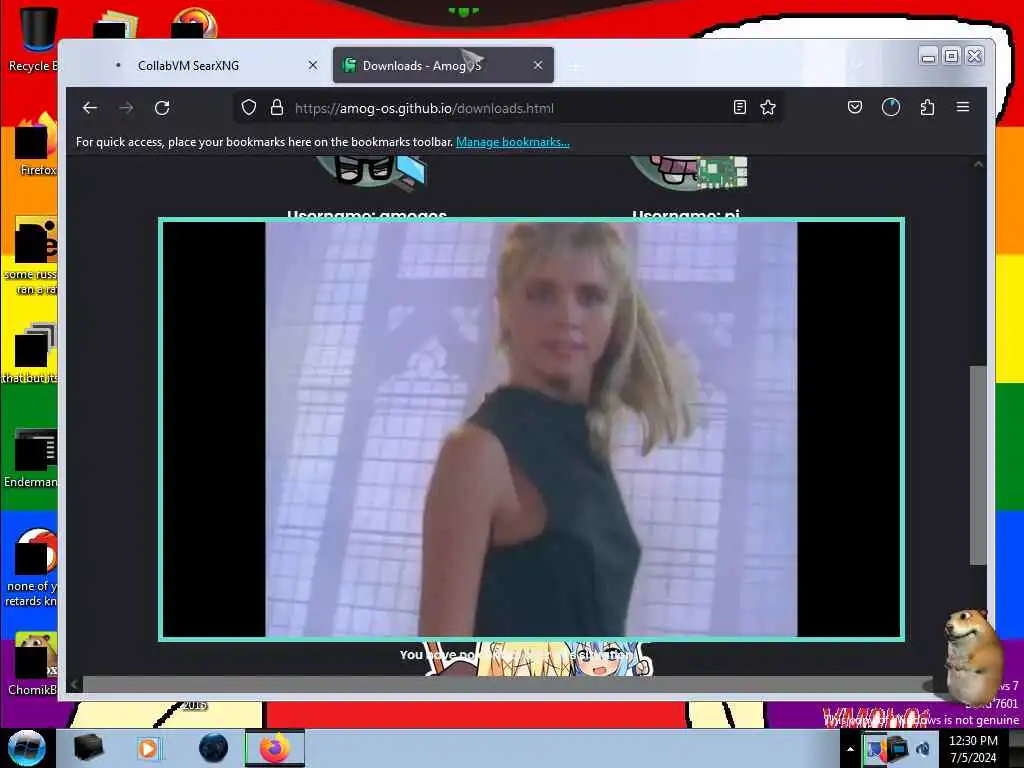Image resolution: width=1024 pixels, height=768 pixels.
Task: Open the ChomikB desktop icon
Action: click(x=33, y=664)
